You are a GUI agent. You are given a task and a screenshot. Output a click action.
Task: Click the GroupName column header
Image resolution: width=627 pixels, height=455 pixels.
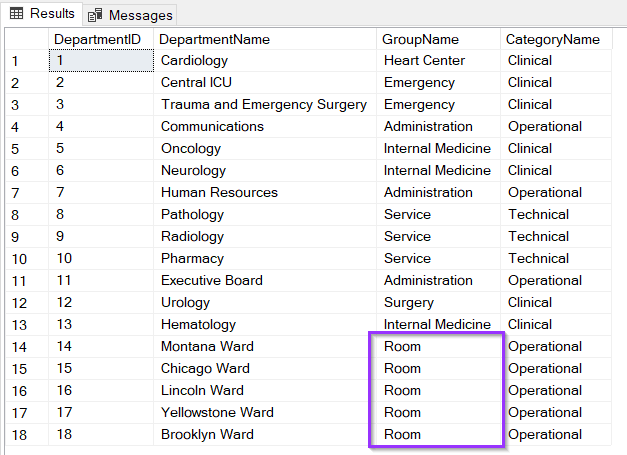421,39
